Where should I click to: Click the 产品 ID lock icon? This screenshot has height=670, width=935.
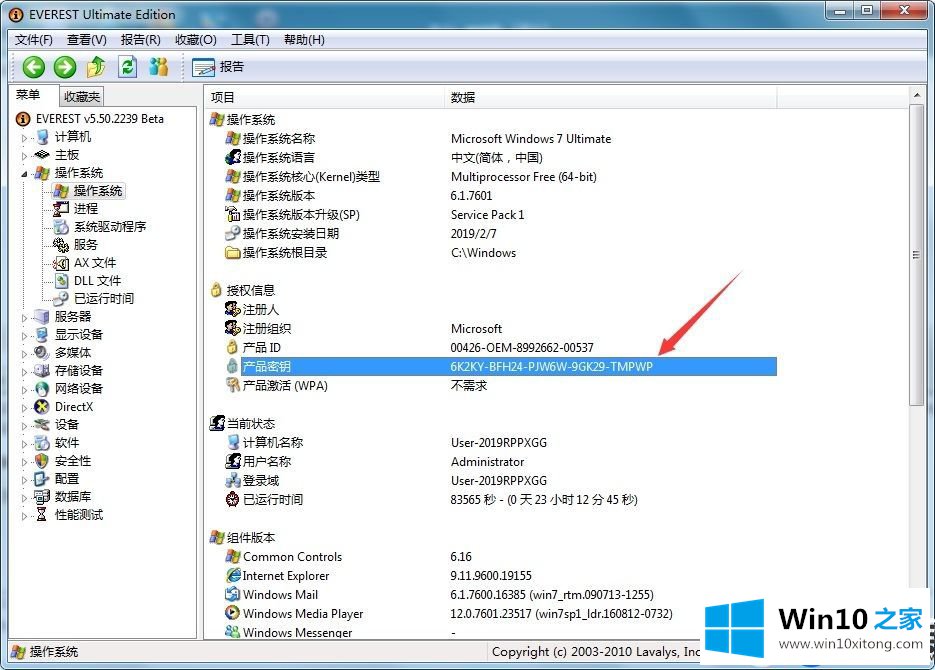pyautogui.click(x=232, y=346)
